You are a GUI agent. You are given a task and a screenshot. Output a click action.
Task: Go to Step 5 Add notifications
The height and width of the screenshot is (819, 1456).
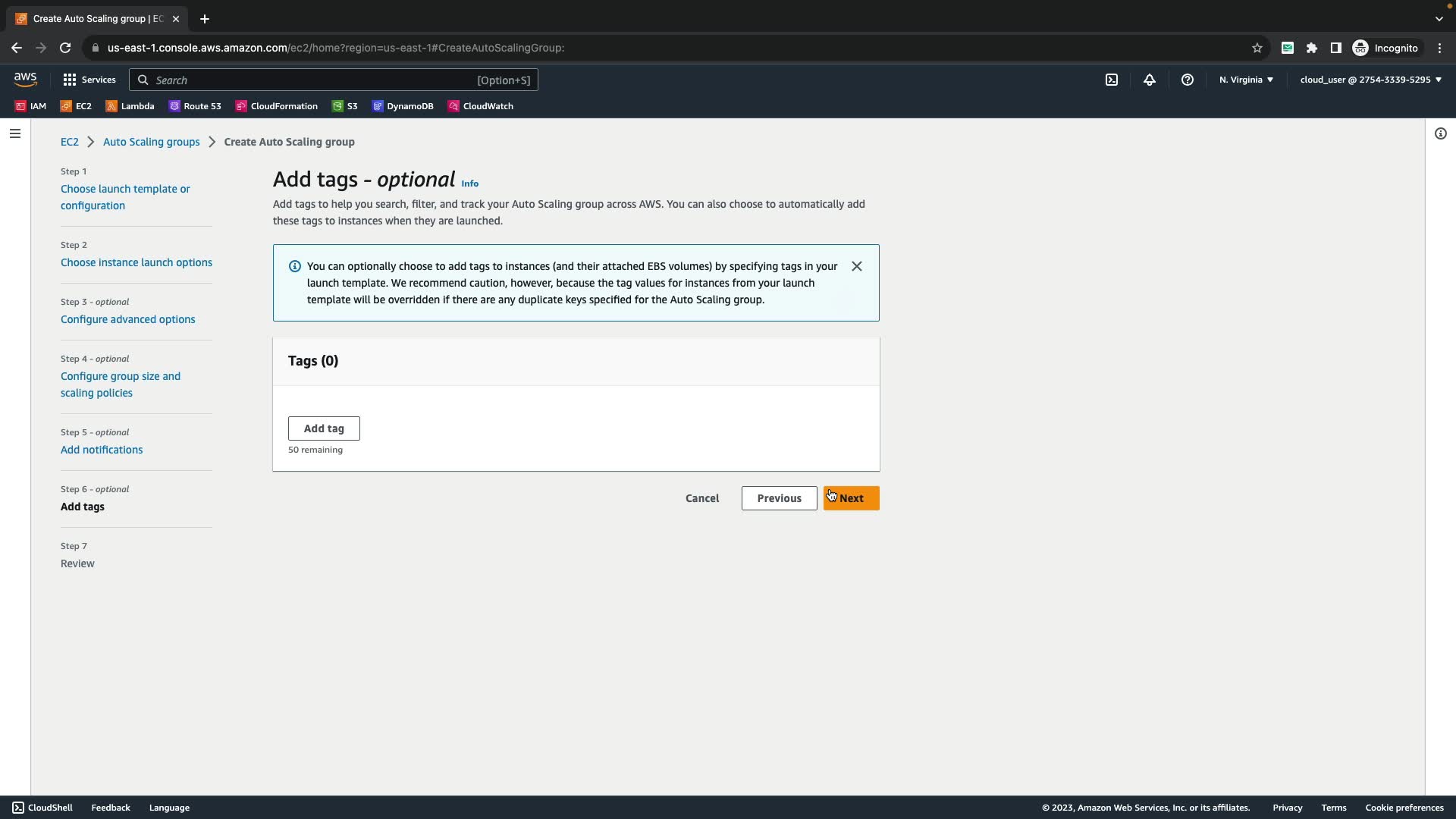102,450
